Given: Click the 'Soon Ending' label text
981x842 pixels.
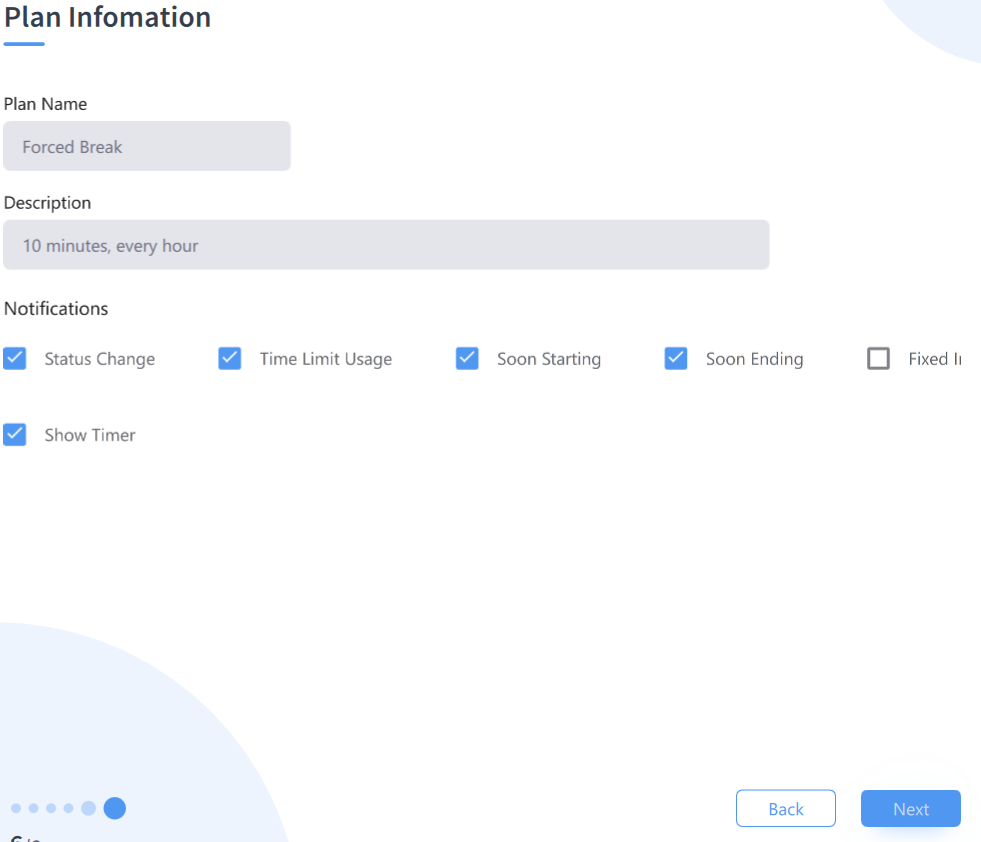Looking at the screenshot, I should click(754, 359).
